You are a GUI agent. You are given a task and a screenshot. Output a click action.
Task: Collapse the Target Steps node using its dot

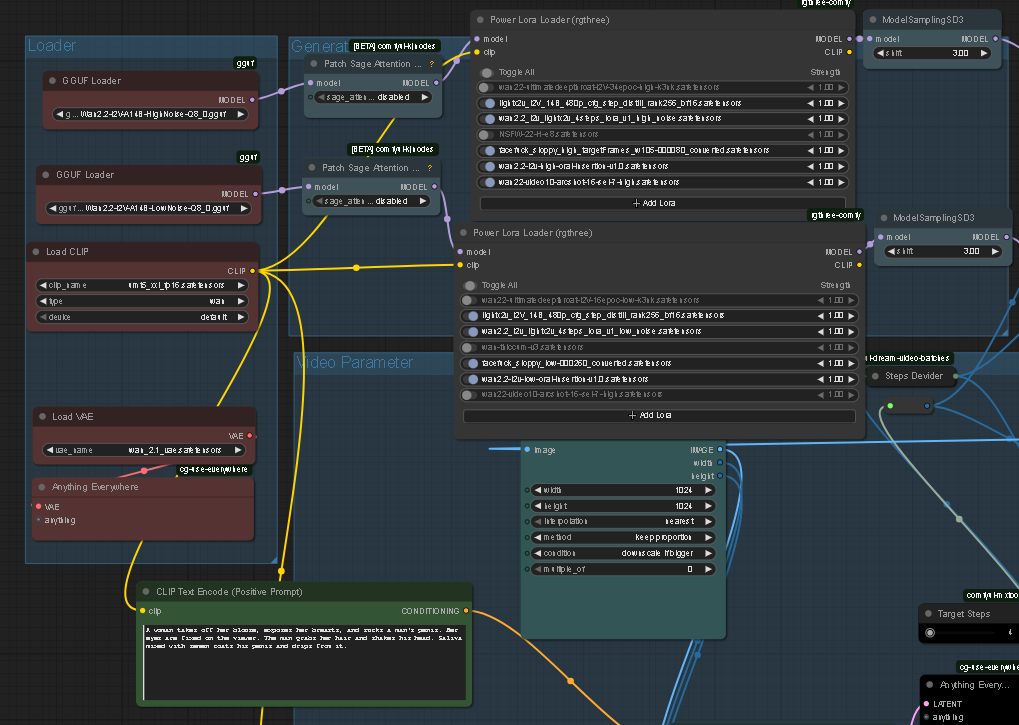(928, 614)
